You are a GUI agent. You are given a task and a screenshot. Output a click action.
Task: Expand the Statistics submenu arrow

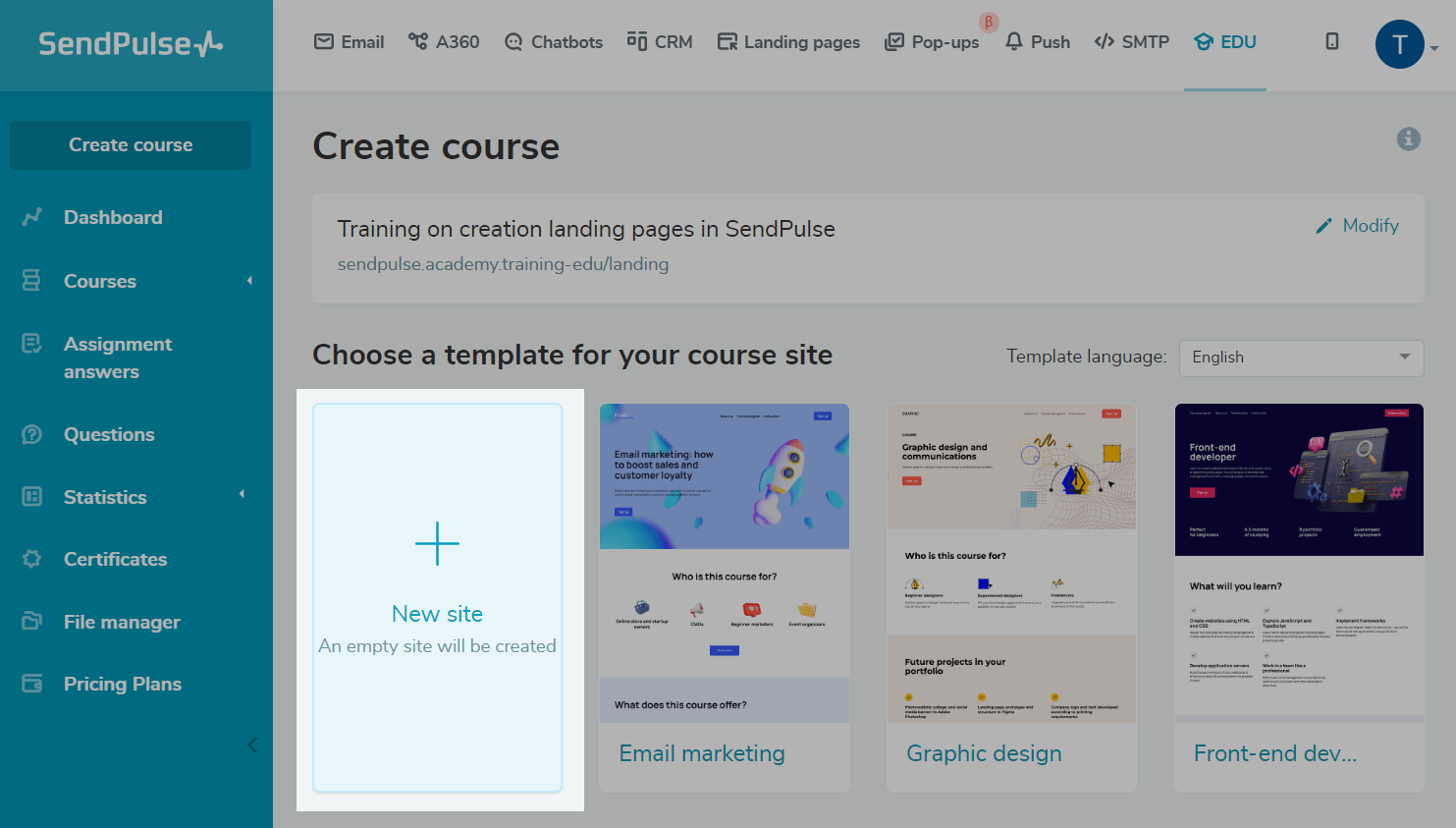pos(242,494)
